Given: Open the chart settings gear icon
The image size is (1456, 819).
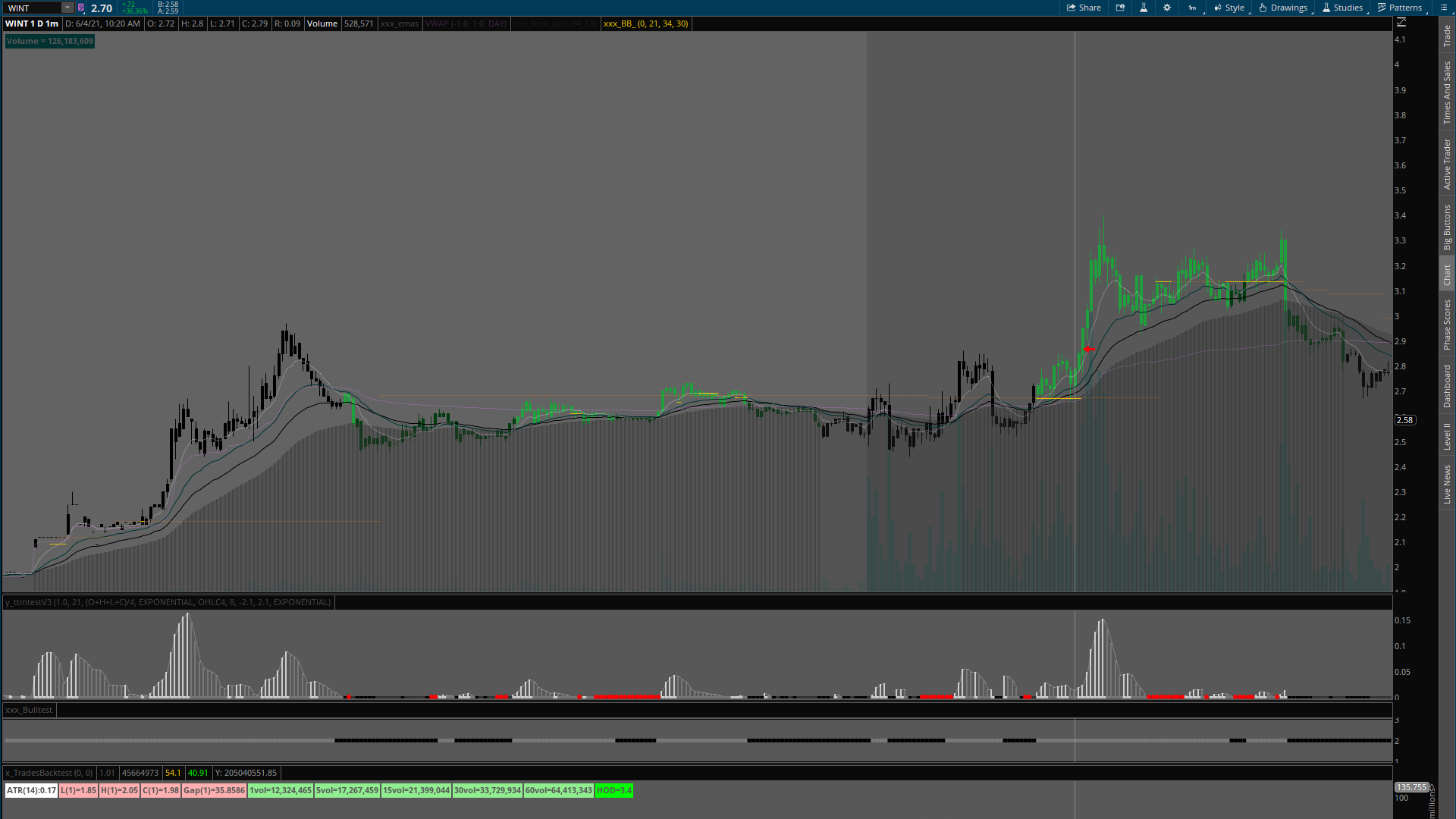Looking at the screenshot, I should pyautogui.click(x=1167, y=8).
